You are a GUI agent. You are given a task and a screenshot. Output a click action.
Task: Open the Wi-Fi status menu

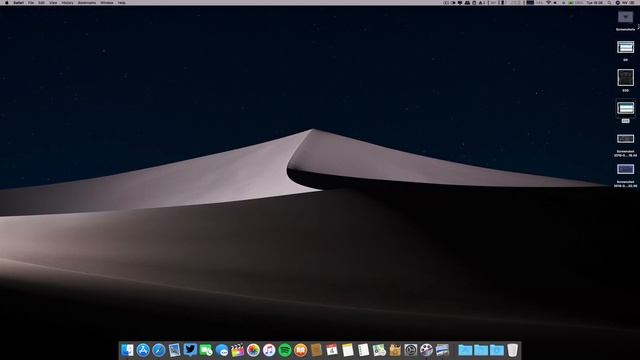tap(549, 2)
